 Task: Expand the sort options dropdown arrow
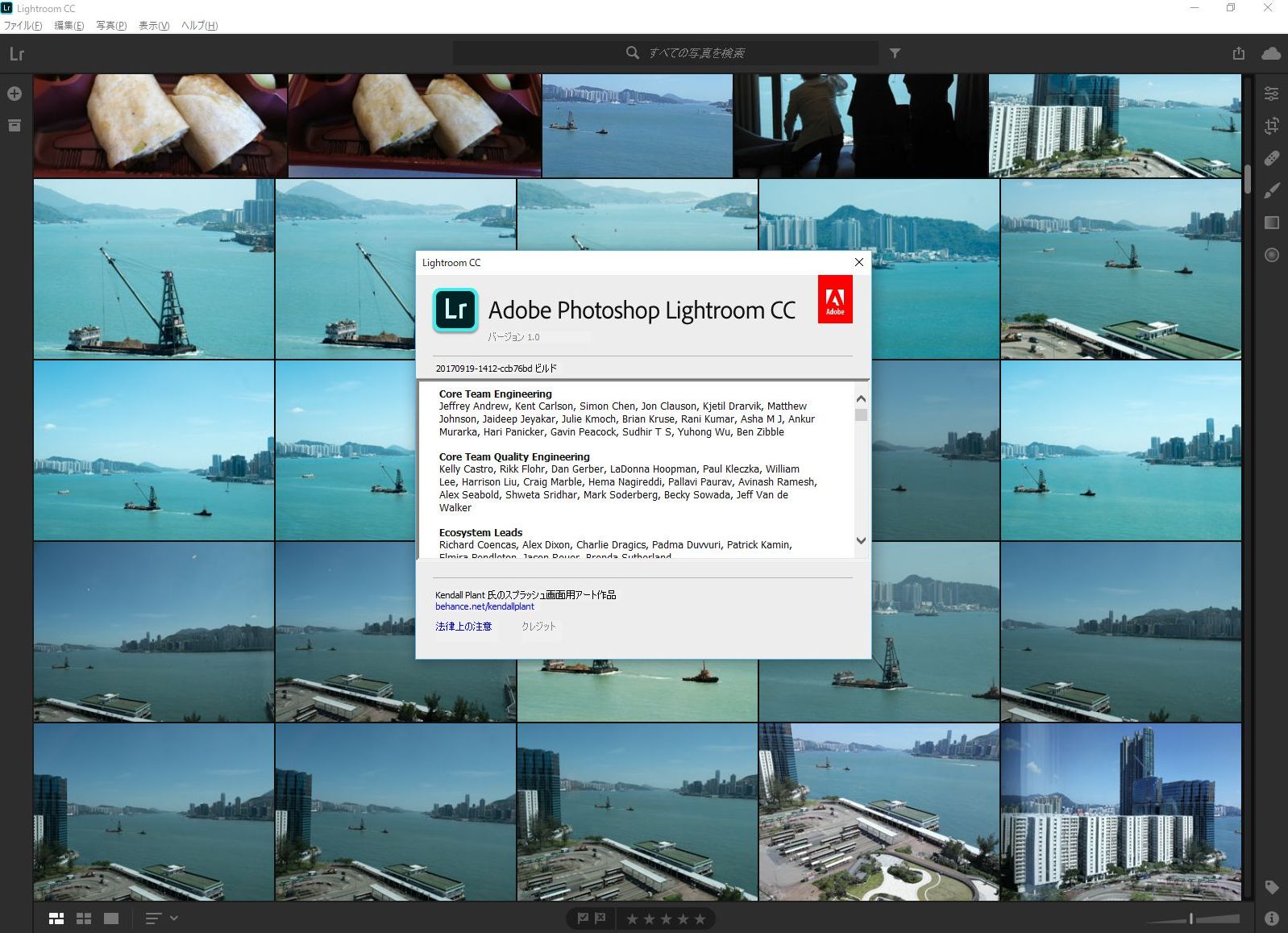pos(174,918)
